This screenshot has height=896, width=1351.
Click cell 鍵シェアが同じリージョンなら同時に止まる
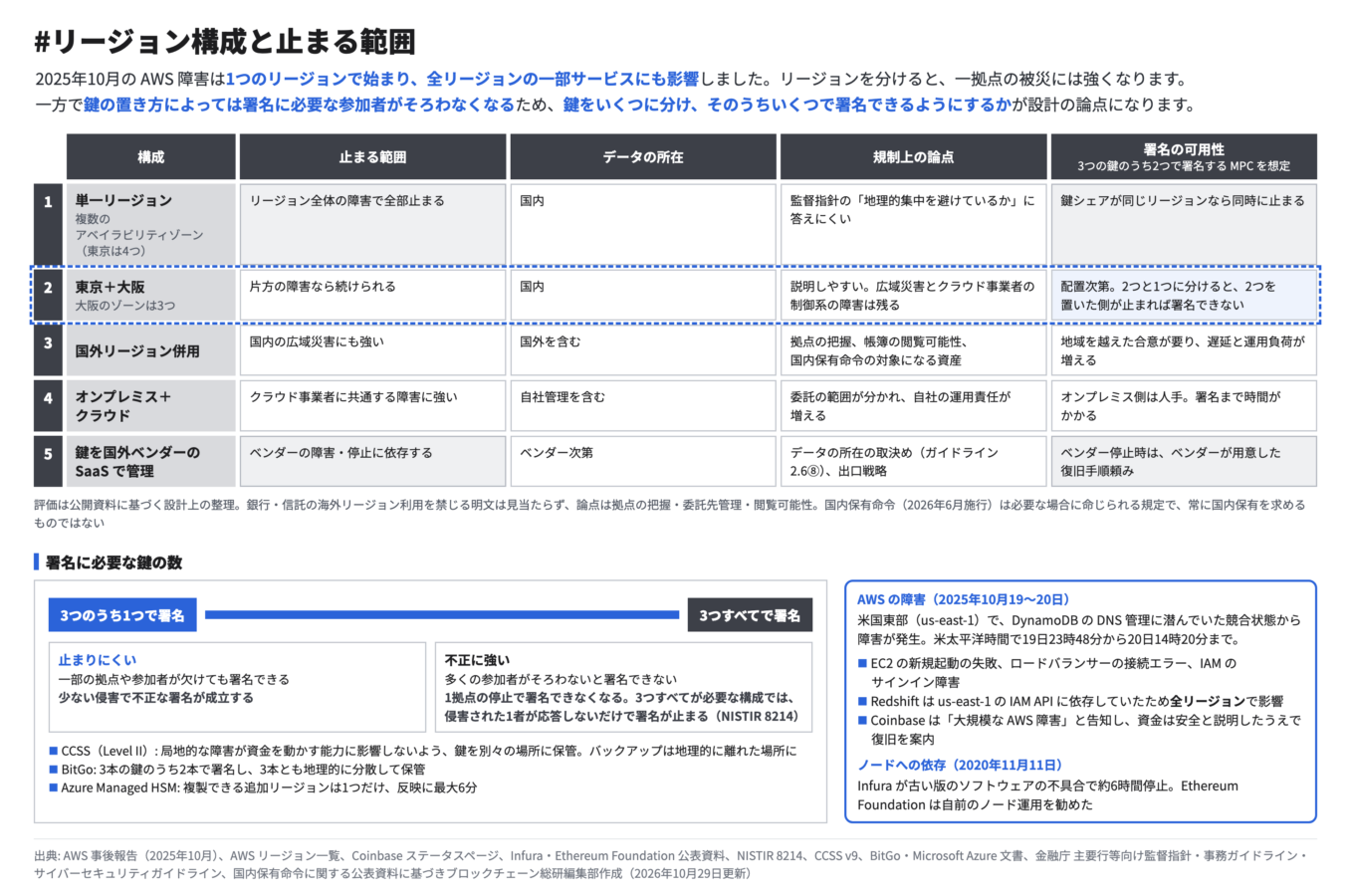pyautogui.click(x=1184, y=224)
